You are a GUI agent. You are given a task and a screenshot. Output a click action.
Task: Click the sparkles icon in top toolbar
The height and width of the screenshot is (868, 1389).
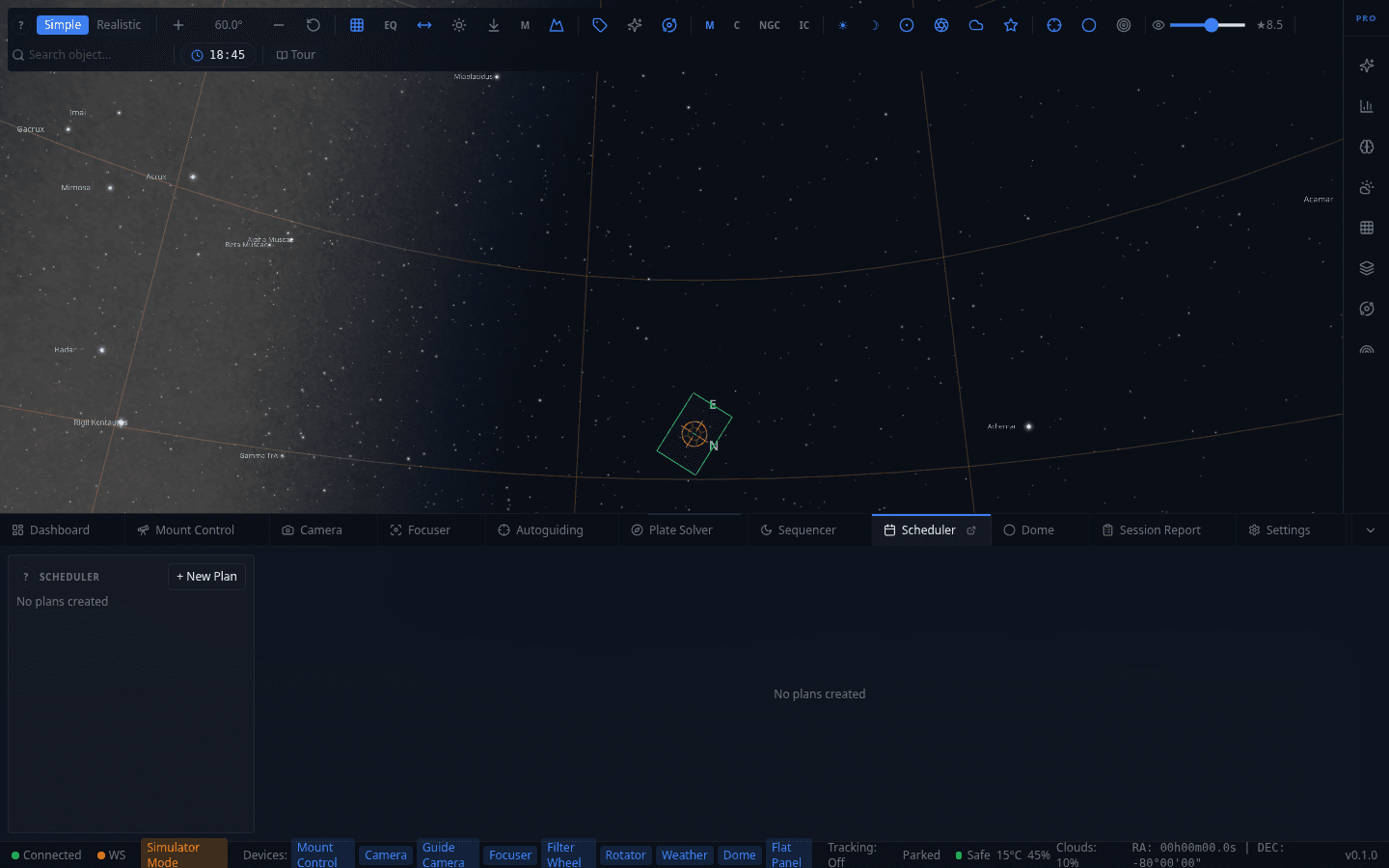[x=635, y=25]
